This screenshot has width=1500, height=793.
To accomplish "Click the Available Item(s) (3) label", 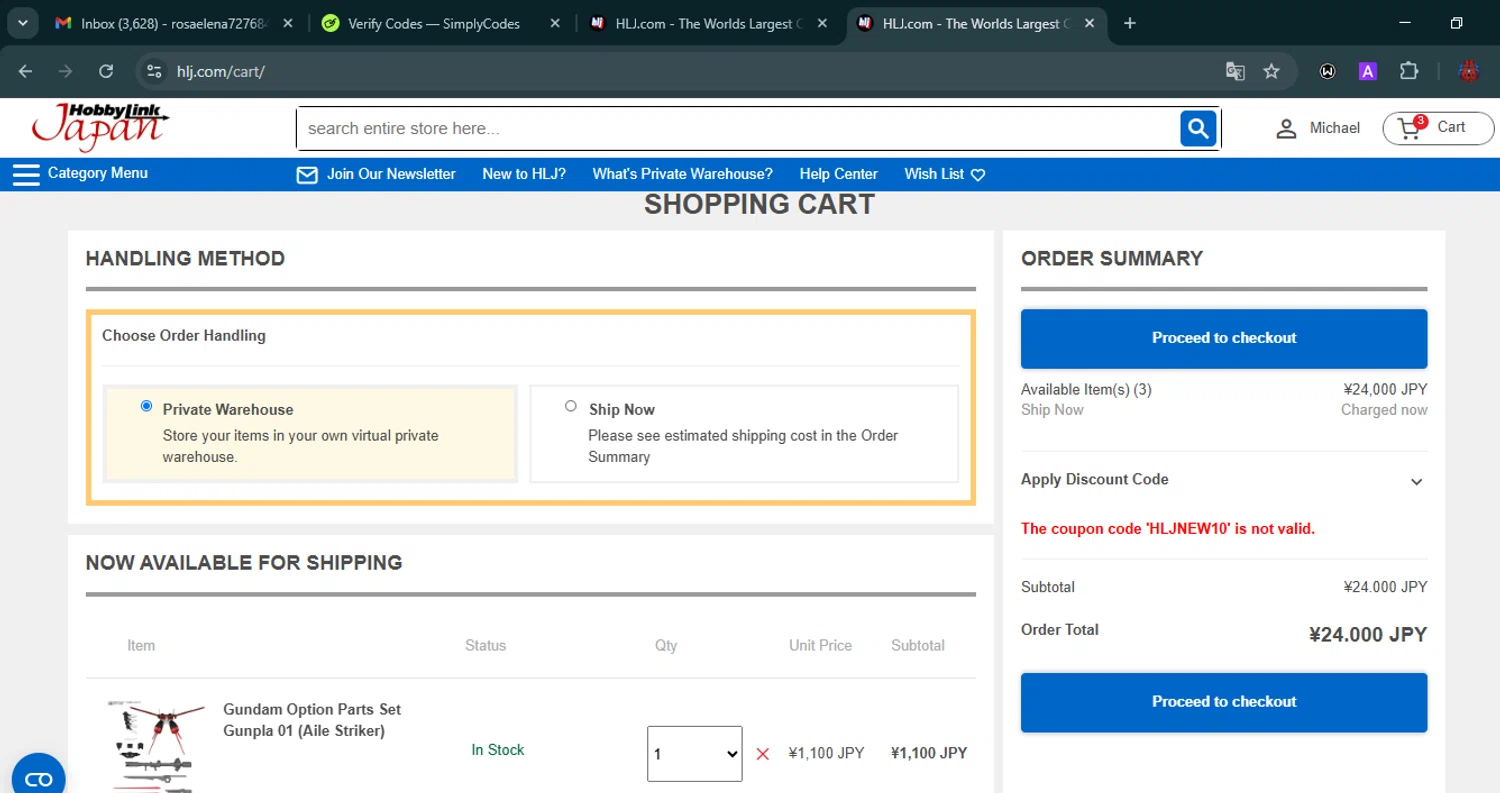I will pyautogui.click(x=1086, y=390).
